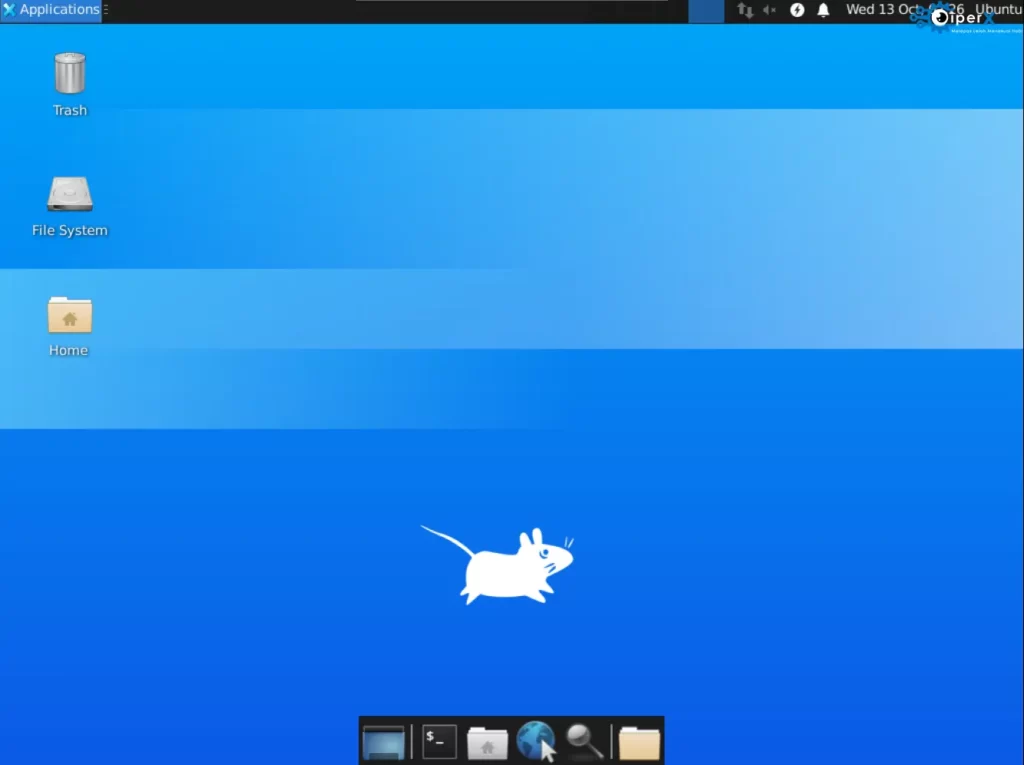Open the power manager battery menu
Image resolution: width=1024 pixels, height=765 pixels.
(x=796, y=10)
